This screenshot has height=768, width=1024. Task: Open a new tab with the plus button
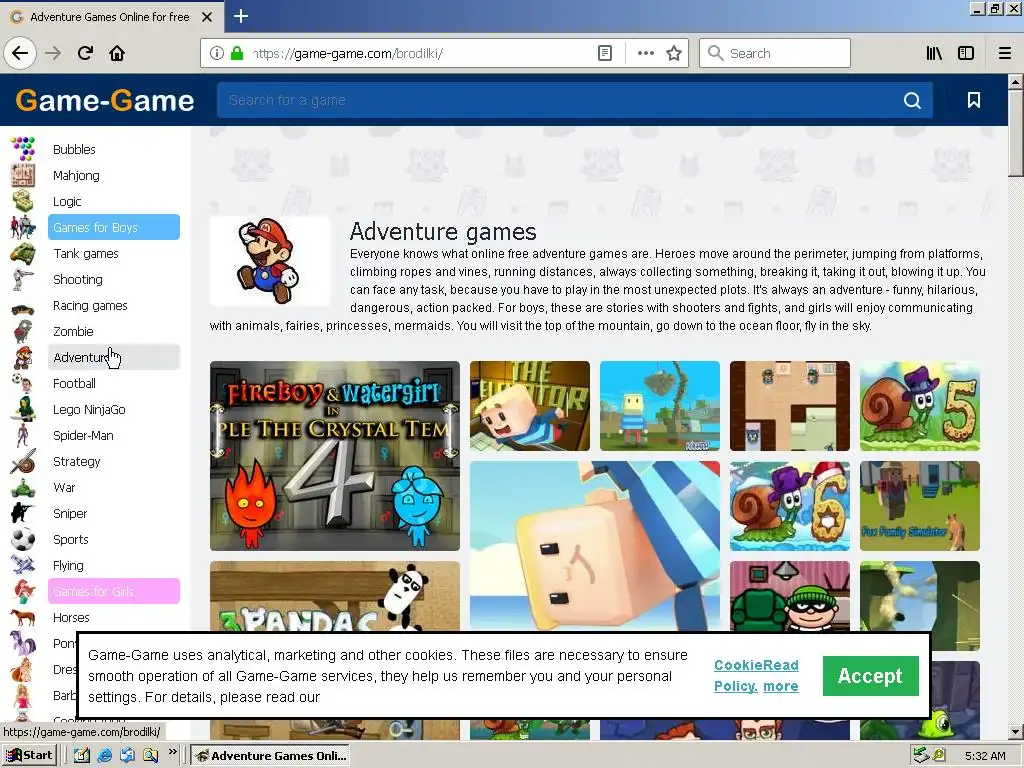241,16
